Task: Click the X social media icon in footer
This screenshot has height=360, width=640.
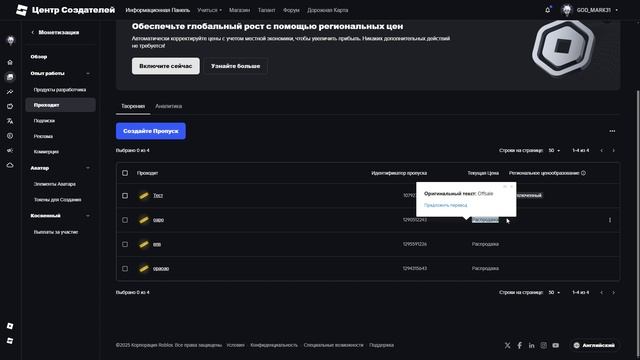Action: 507,345
